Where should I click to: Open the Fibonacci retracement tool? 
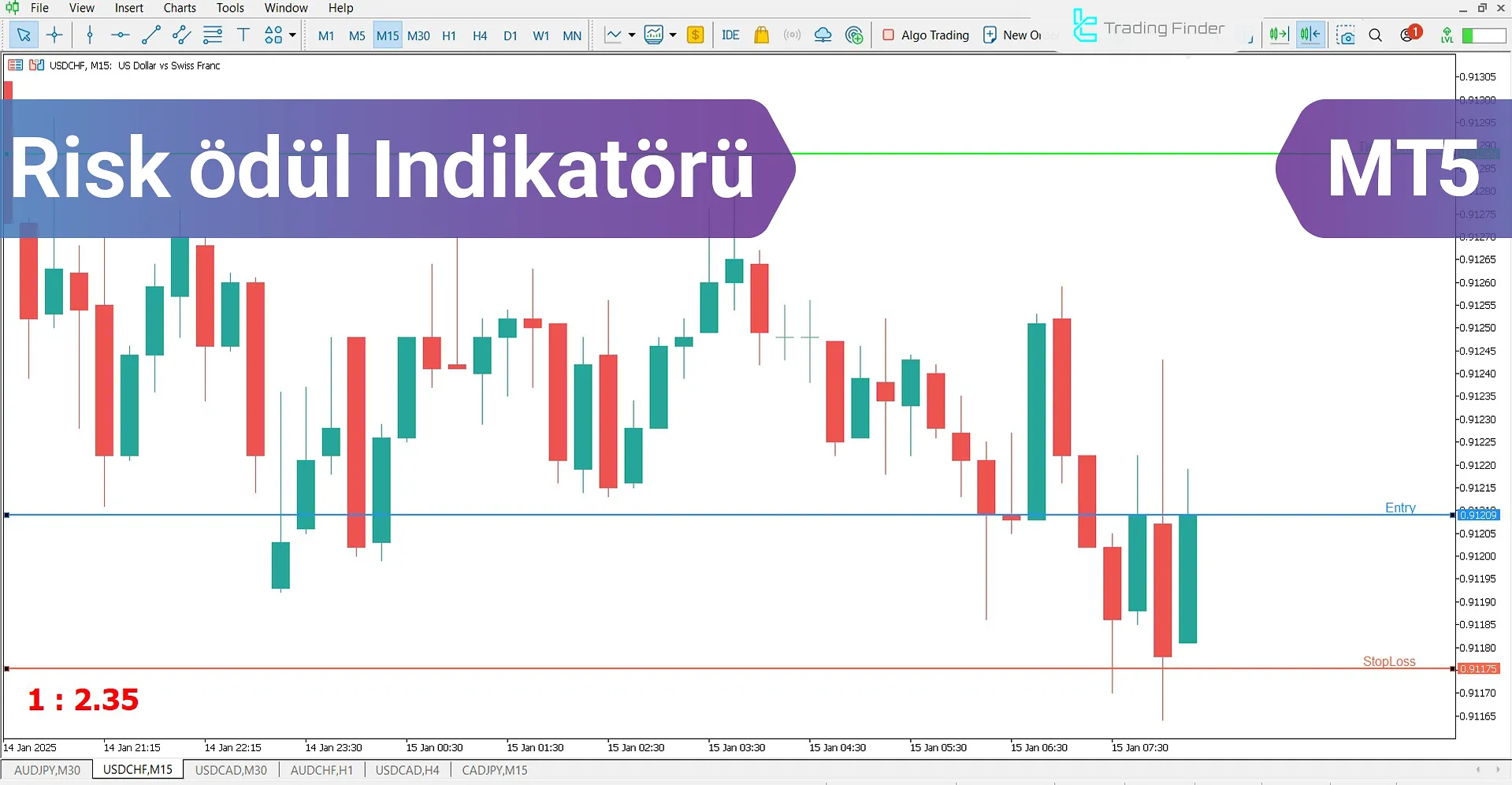tap(213, 35)
